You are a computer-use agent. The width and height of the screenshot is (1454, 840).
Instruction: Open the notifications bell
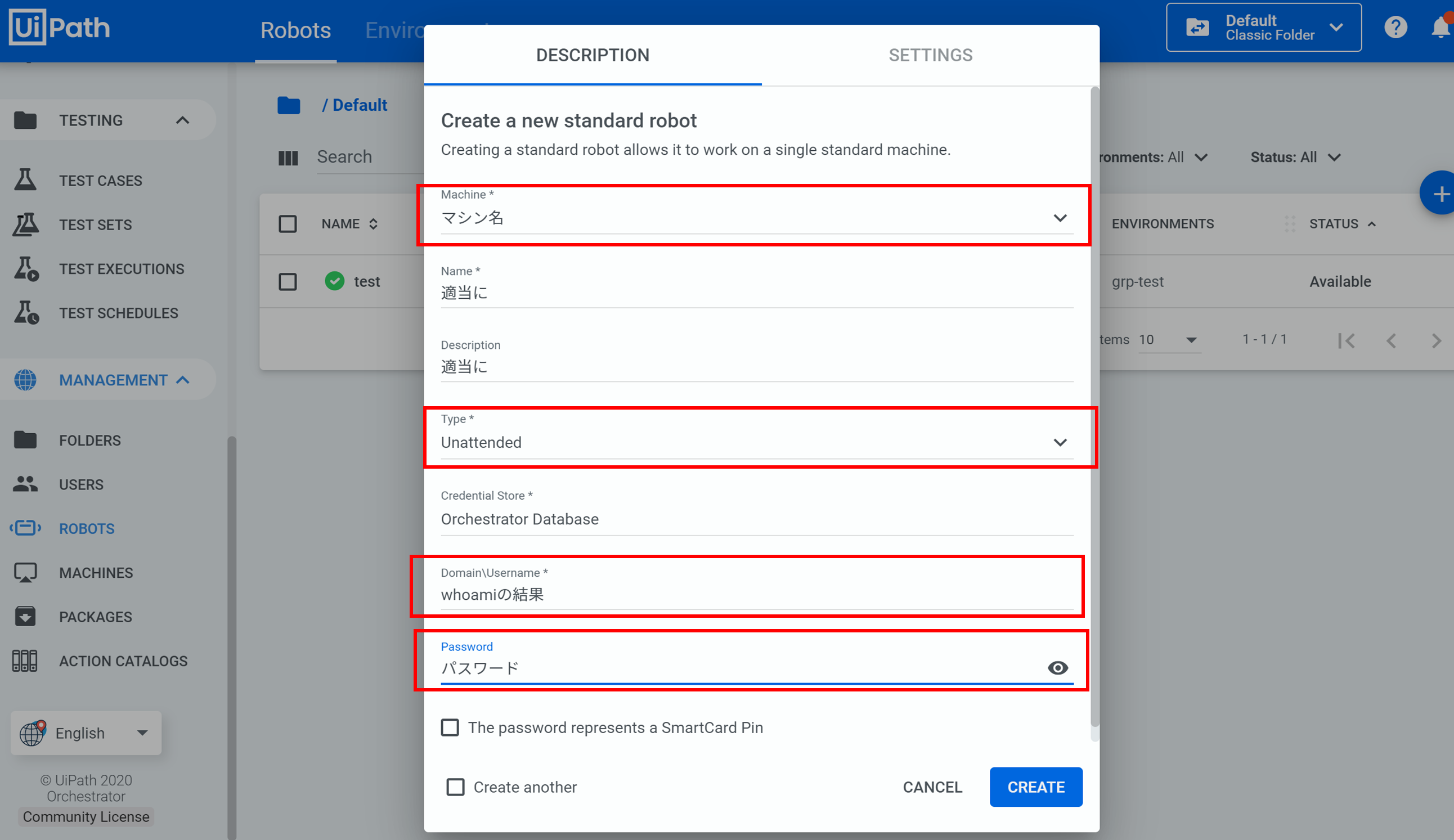(x=1440, y=27)
